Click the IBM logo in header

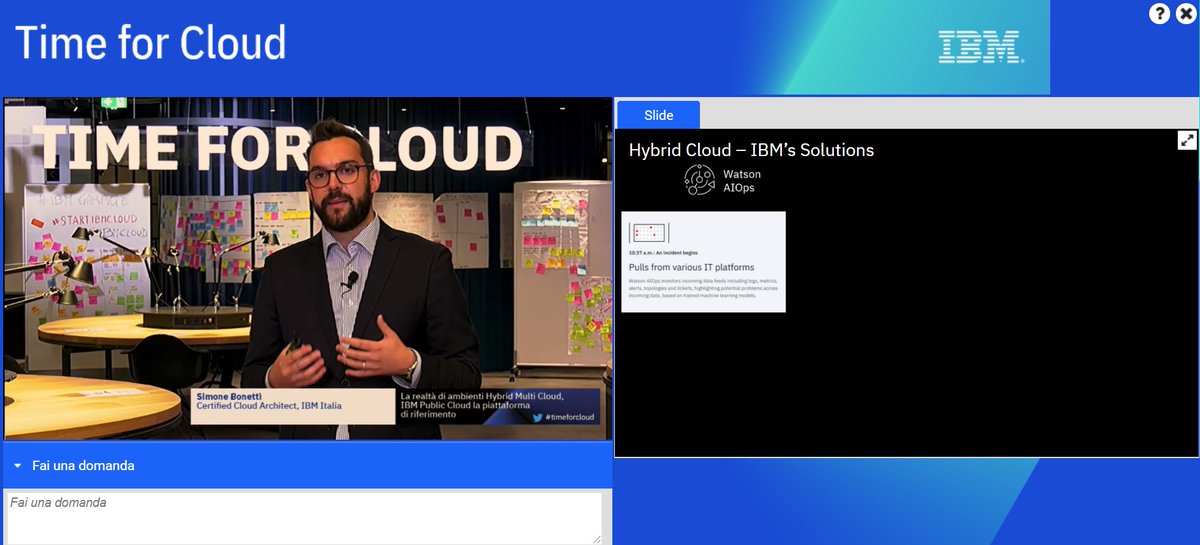[x=980, y=47]
